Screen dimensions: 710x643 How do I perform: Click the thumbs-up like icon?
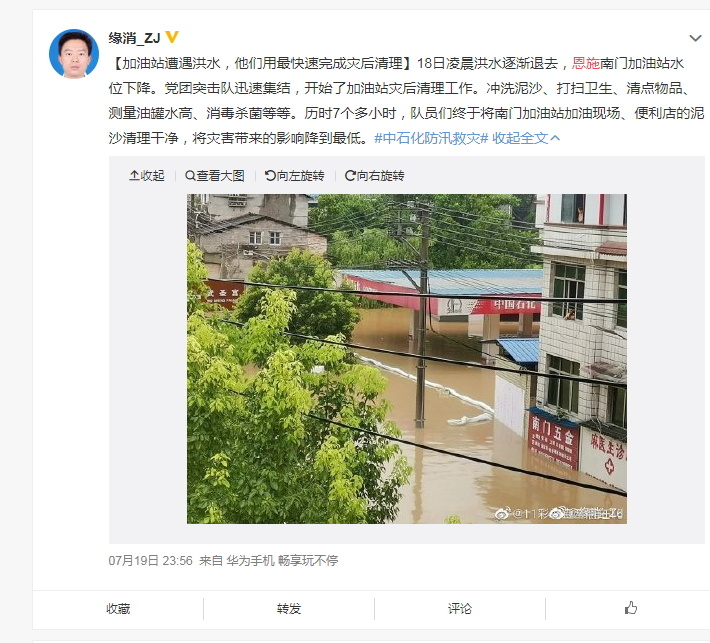[x=631, y=608]
